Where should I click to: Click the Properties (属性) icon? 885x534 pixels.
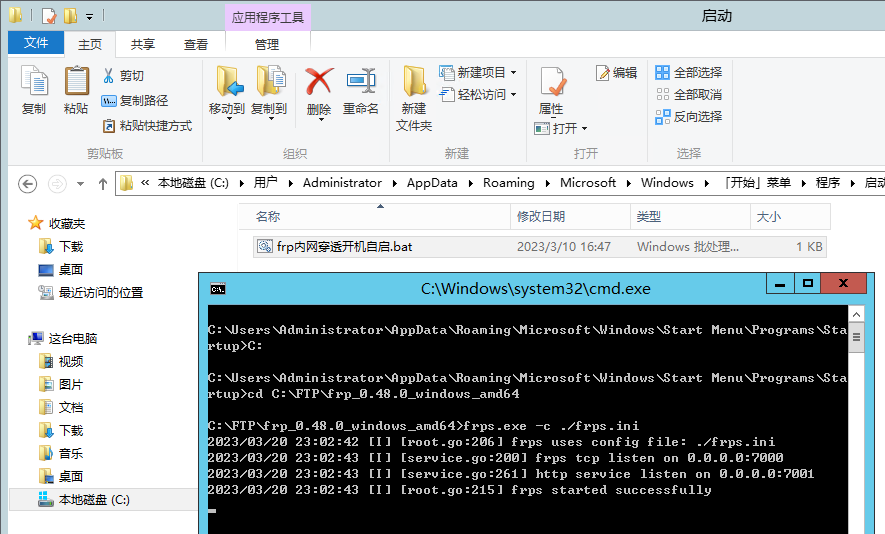pyautogui.click(x=551, y=81)
